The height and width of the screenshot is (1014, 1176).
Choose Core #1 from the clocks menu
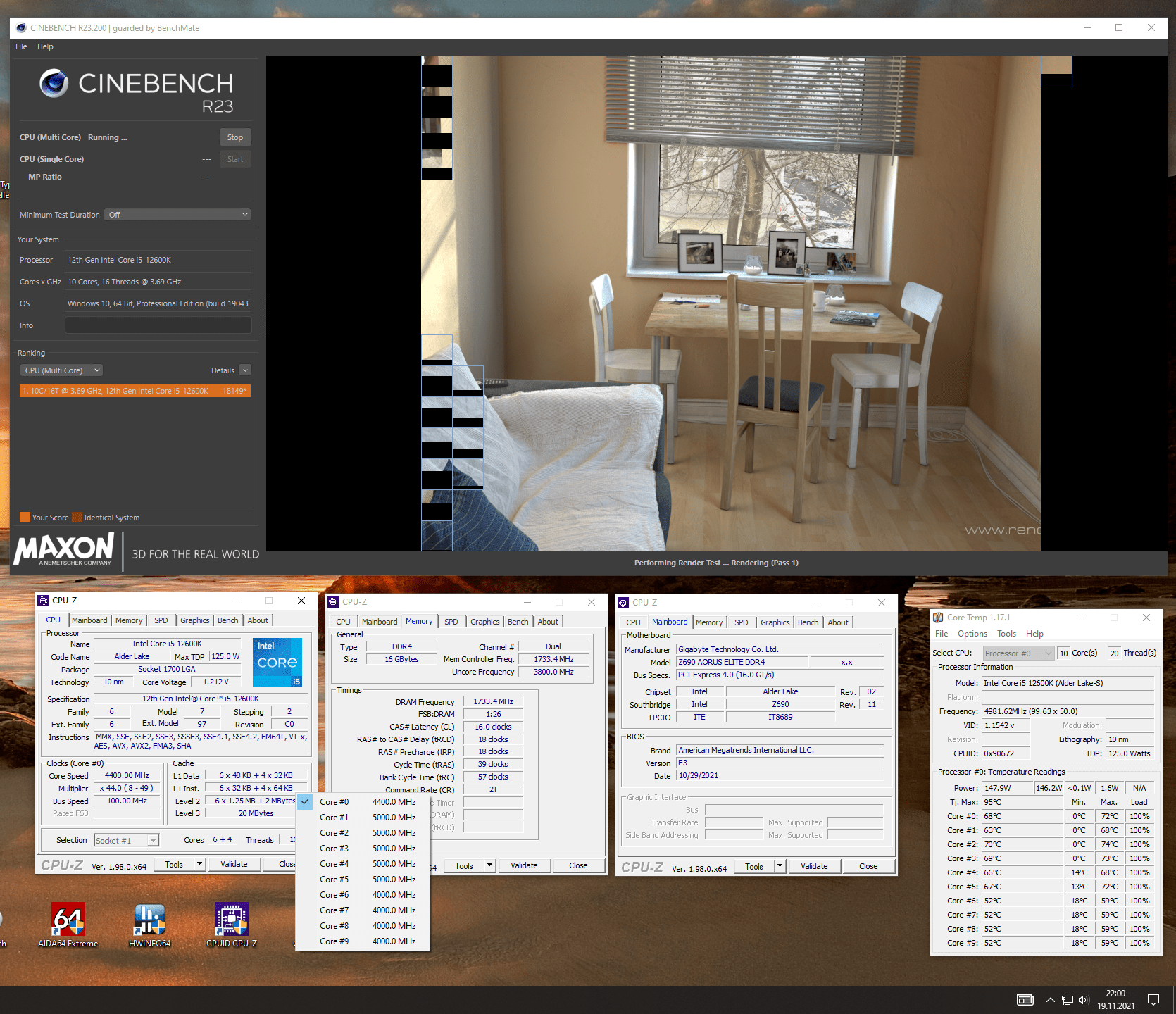363,818
